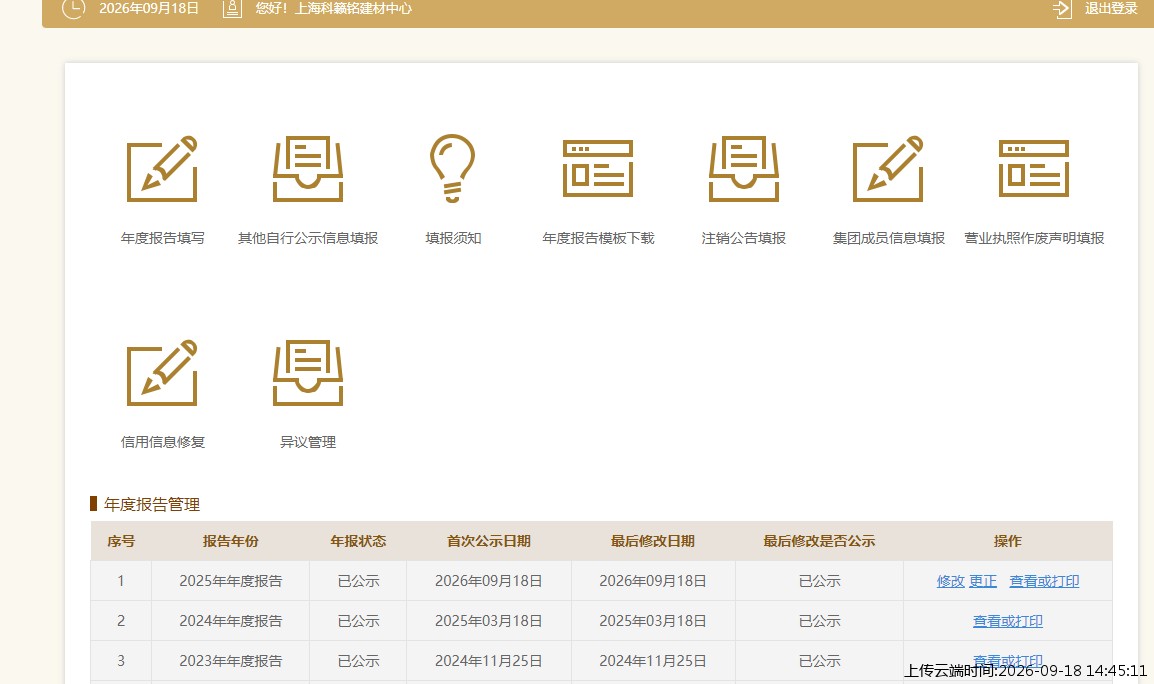
Task: Click 修改 for the 2025年年度报告
Action: coord(950,582)
